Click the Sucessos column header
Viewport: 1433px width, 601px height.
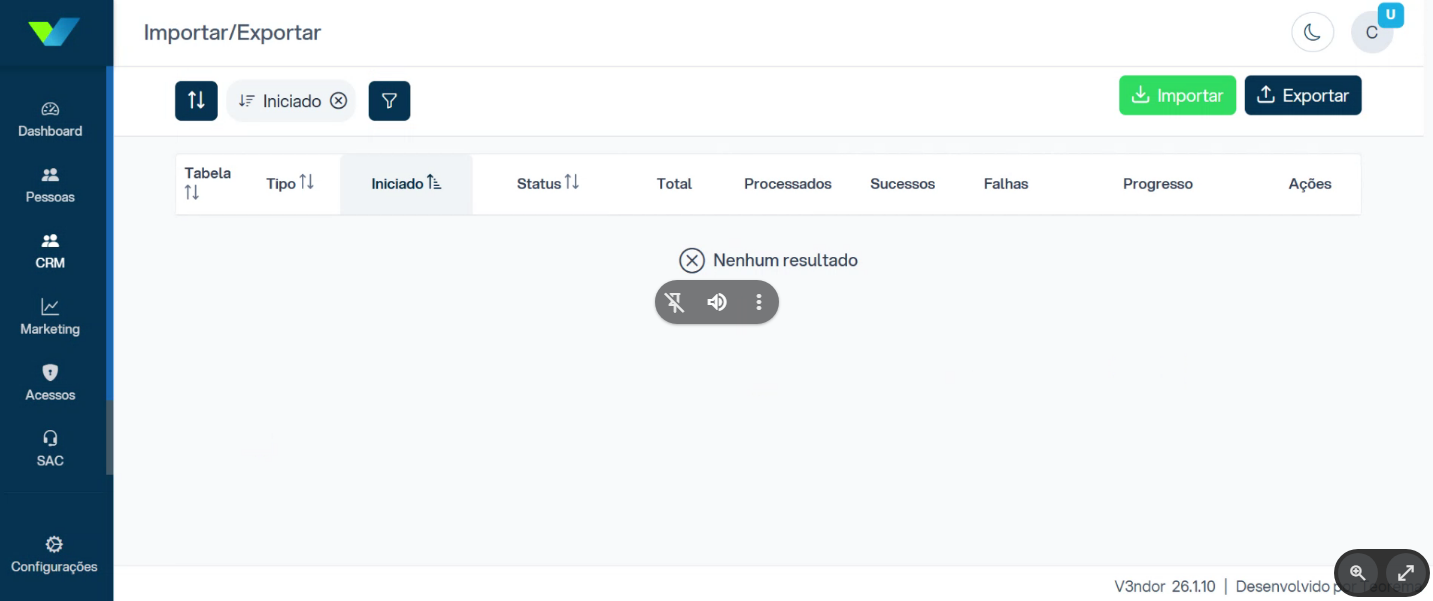(902, 184)
